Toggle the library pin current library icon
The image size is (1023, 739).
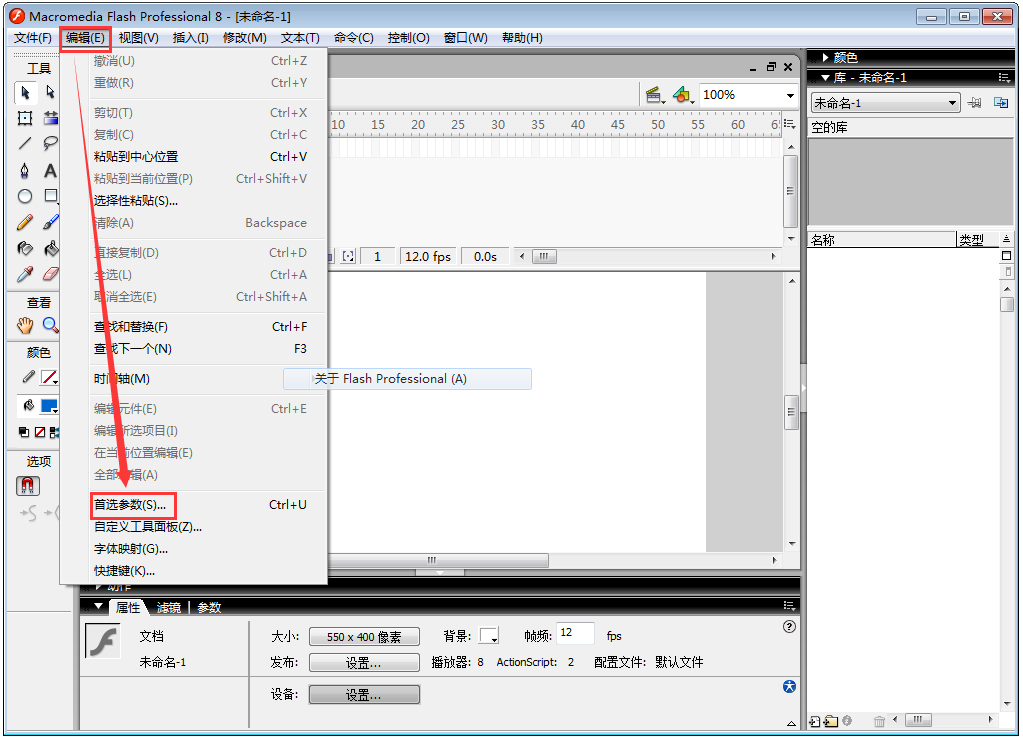click(974, 103)
